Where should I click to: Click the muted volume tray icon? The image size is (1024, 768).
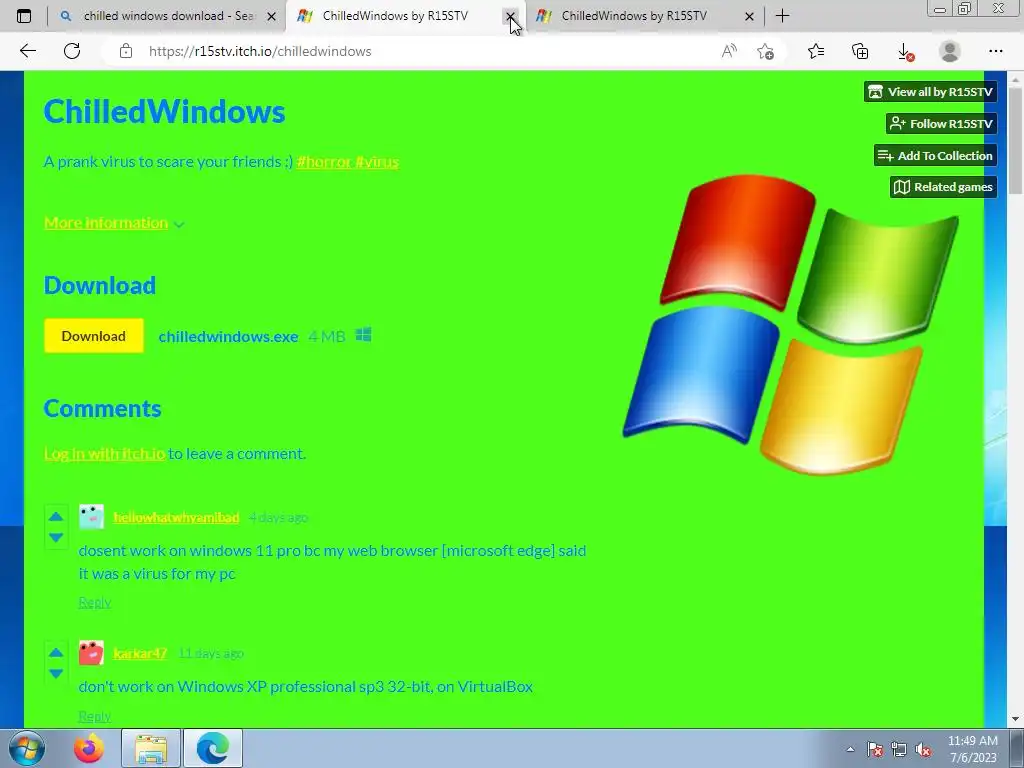pyautogui.click(x=923, y=749)
